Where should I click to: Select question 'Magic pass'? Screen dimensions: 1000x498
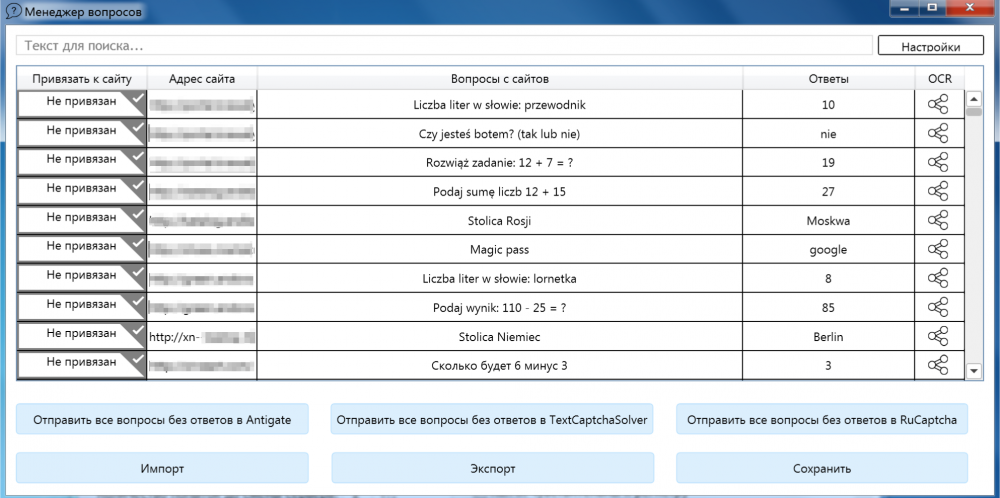[499, 250]
